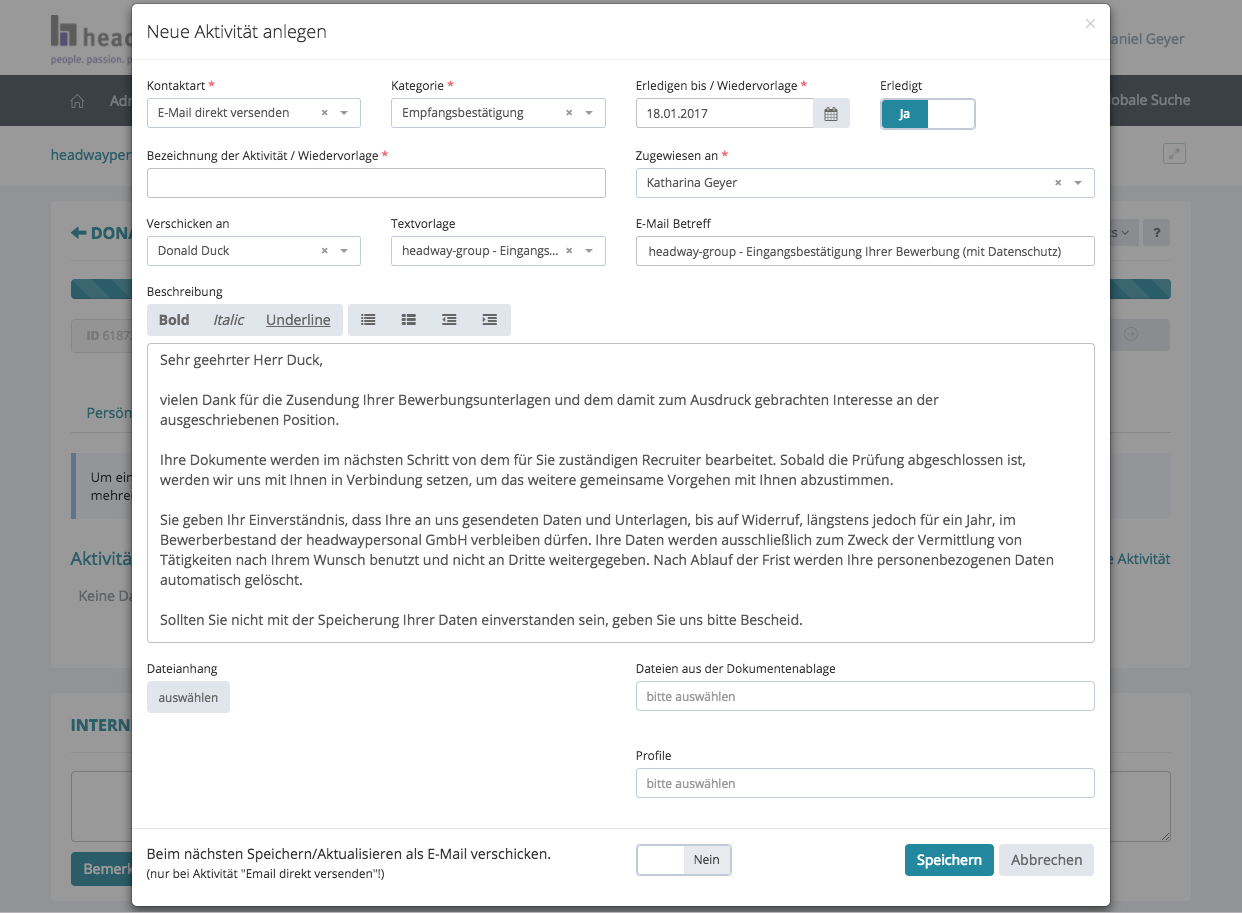1242x913 pixels.
Task: Click the first list icon beside Underline
Action: [369, 320]
